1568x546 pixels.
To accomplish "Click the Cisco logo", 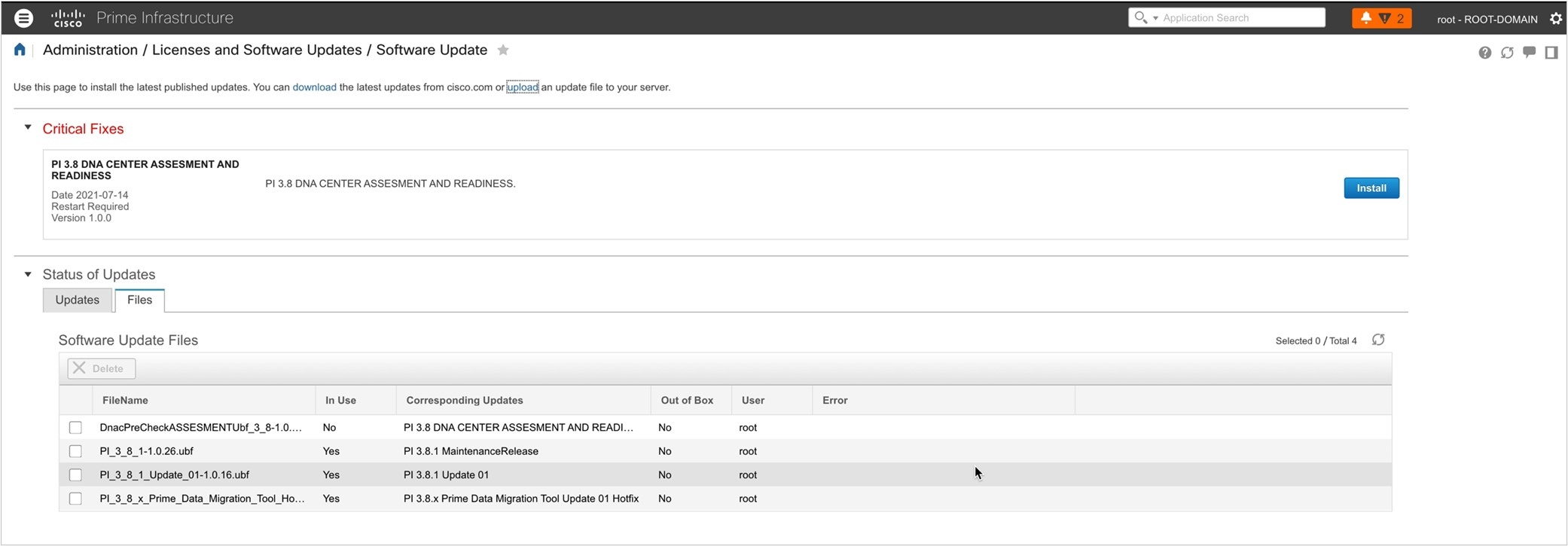I will point(68,18).
